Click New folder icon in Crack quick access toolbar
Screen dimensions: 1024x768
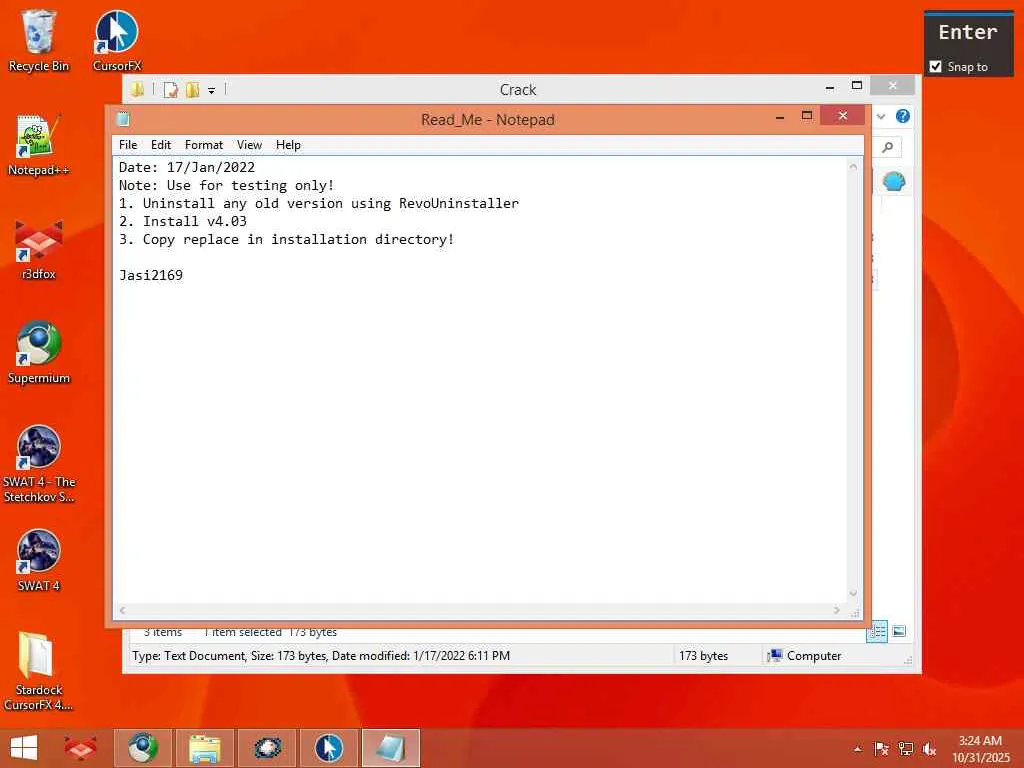click(193, 89)
